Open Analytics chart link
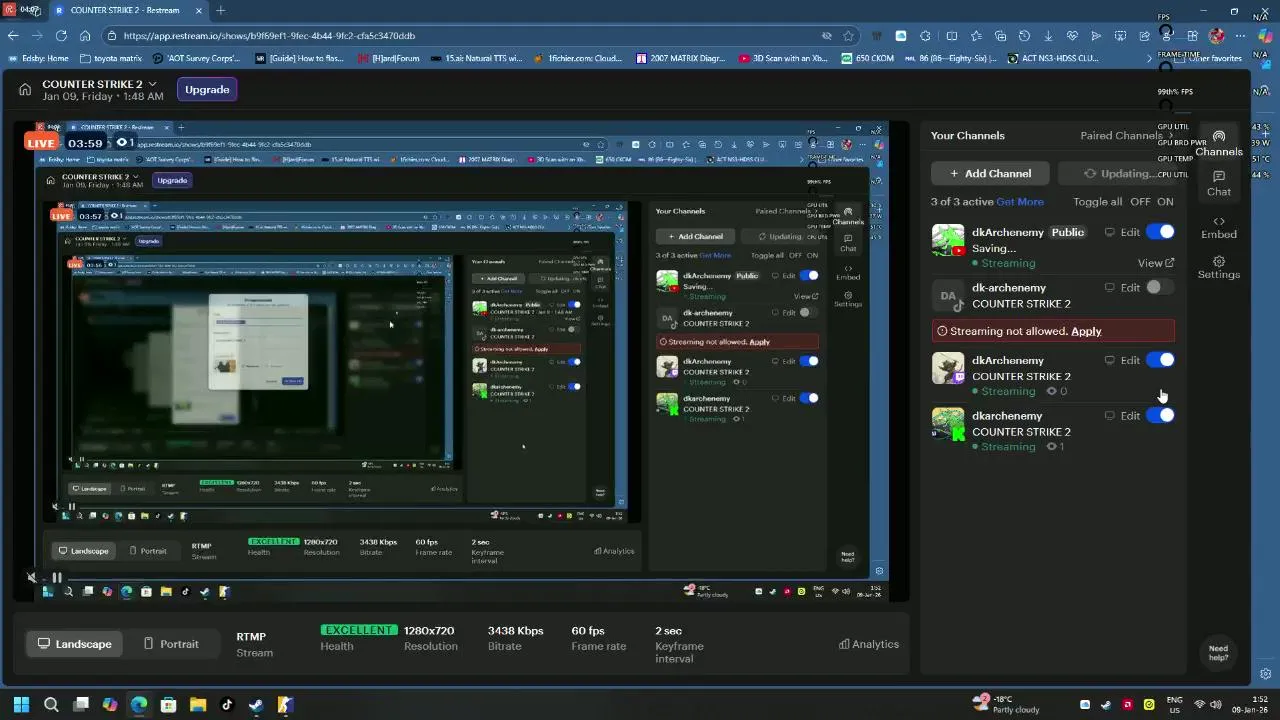1280x720 pixels. click(868, 644)
